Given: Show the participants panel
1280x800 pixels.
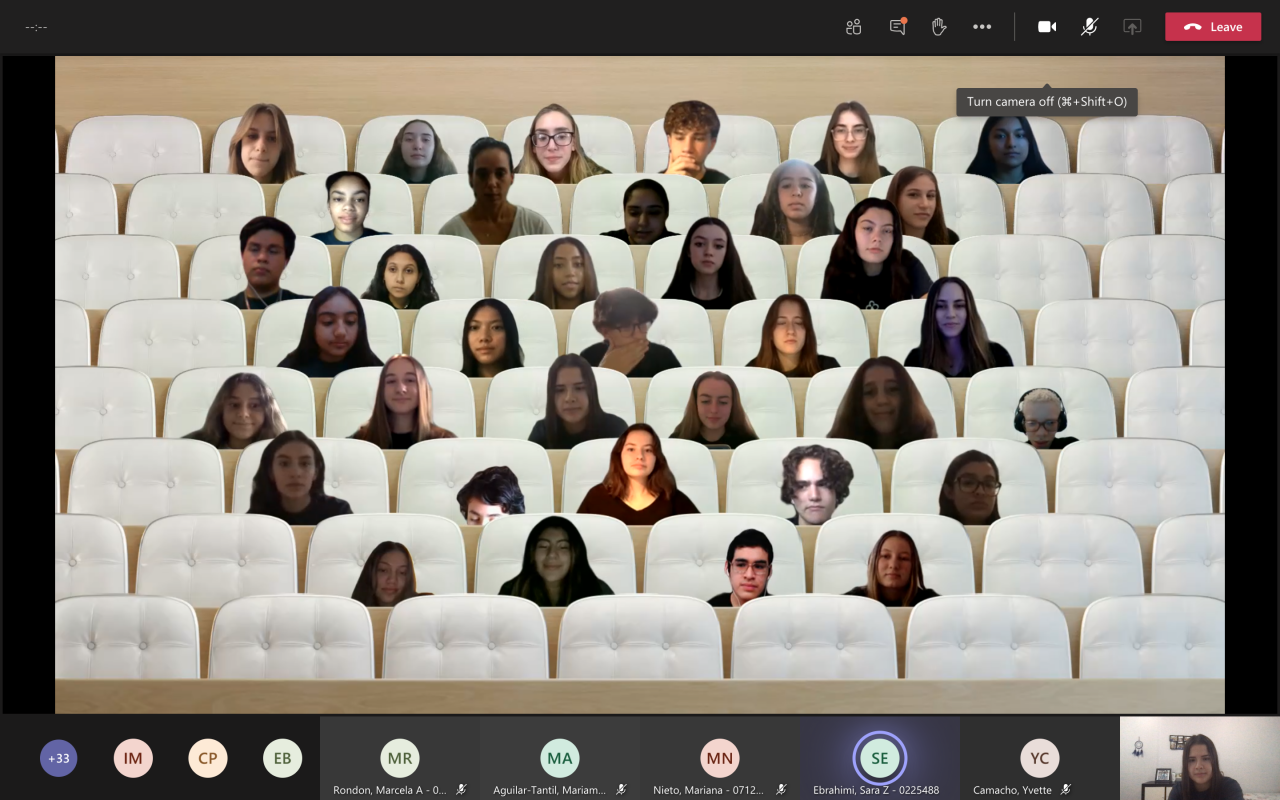Looking at the screenshot, I should click(x=853, y=27).
